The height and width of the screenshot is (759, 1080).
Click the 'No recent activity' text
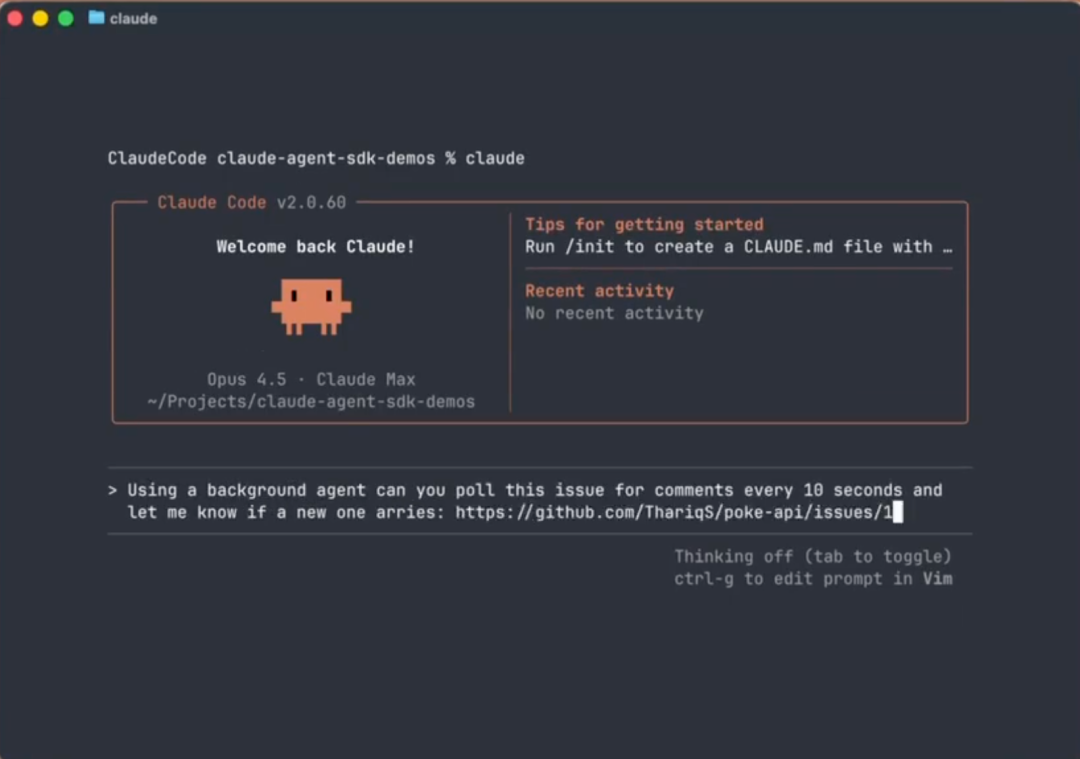point(614,313)
